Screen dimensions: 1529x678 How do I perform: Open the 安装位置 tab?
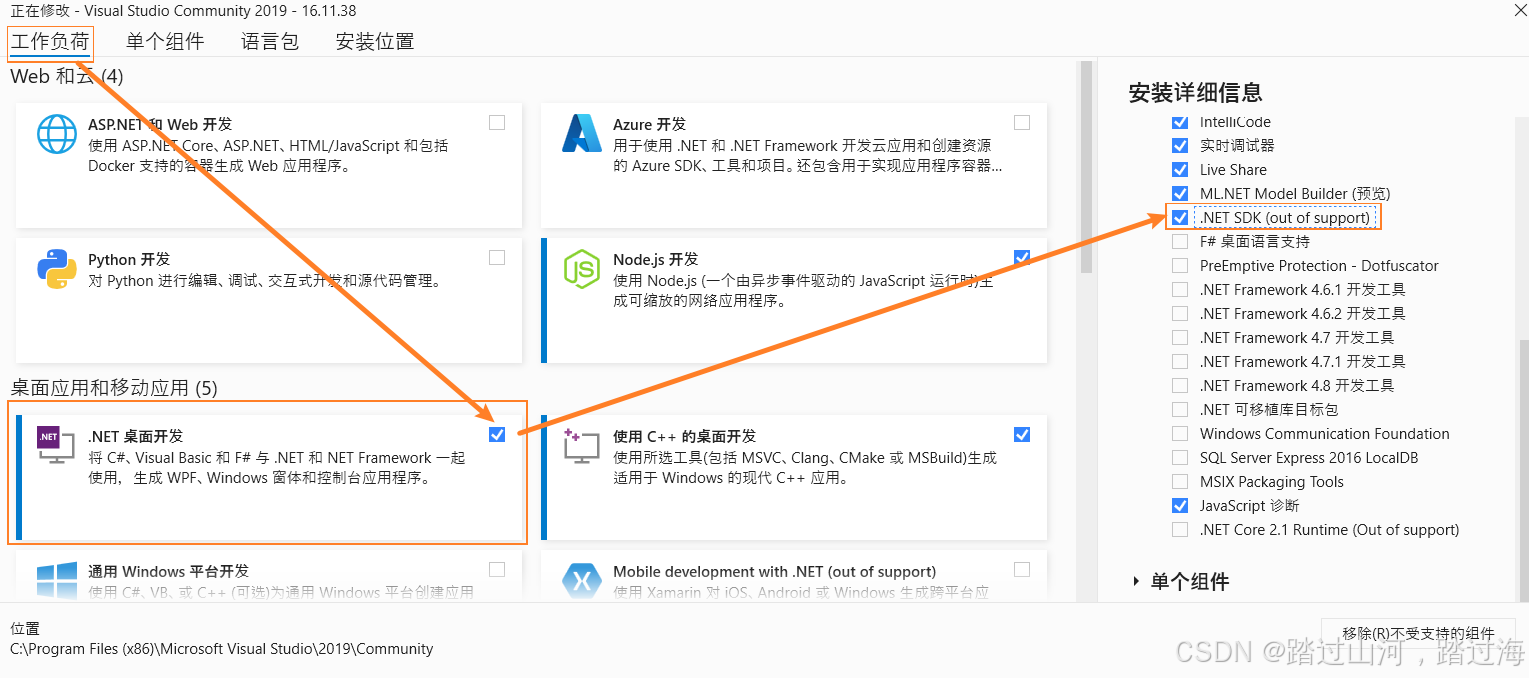[374, 41]
